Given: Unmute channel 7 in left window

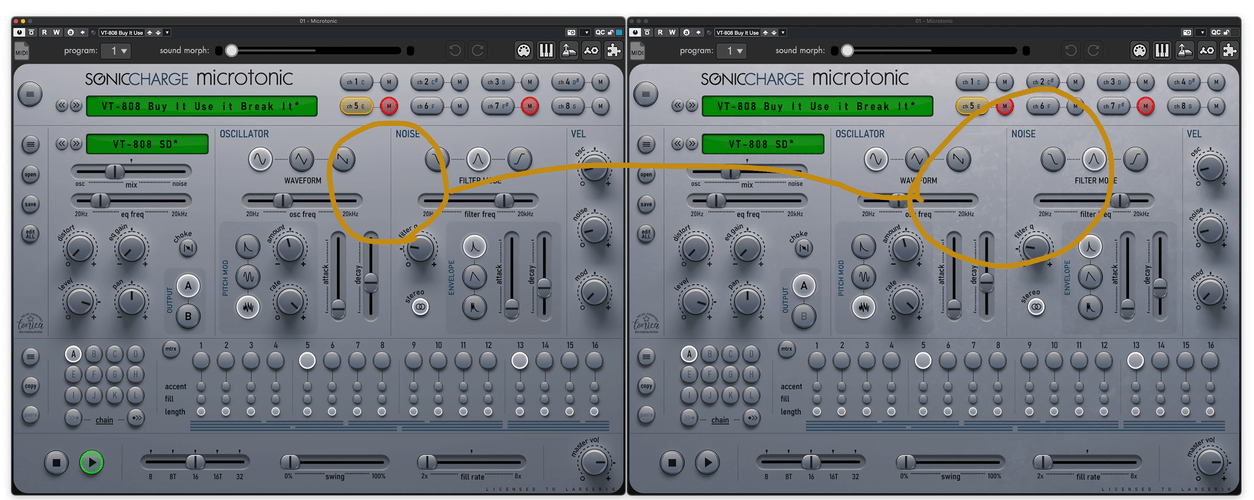Looking at the screenshot, I should [x=530, y=105].
